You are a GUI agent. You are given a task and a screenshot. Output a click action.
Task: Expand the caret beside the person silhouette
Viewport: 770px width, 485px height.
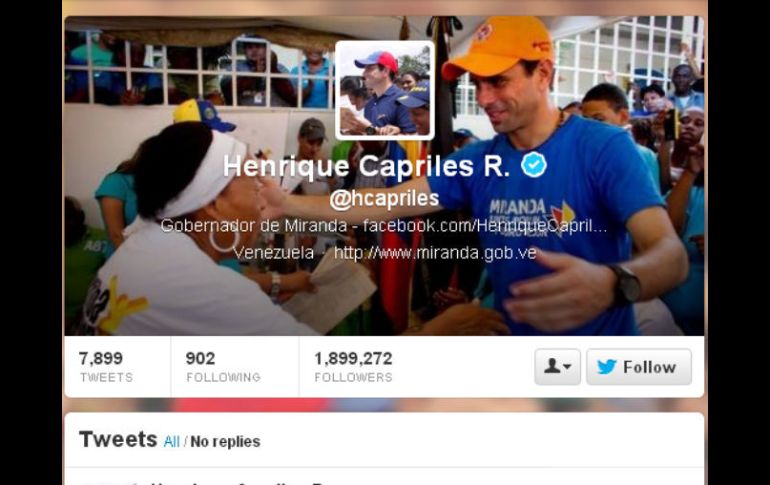567,366
